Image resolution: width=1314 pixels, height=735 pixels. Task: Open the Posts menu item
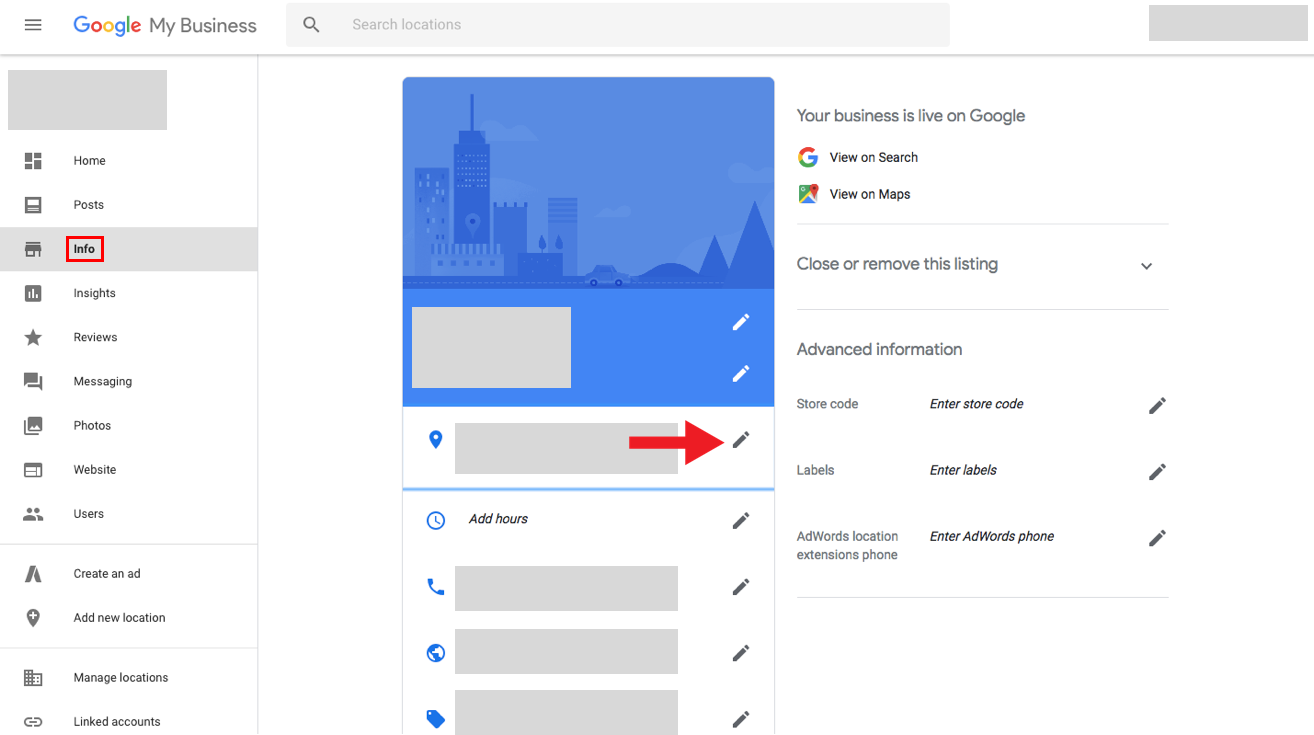click(x=89, y=205)
